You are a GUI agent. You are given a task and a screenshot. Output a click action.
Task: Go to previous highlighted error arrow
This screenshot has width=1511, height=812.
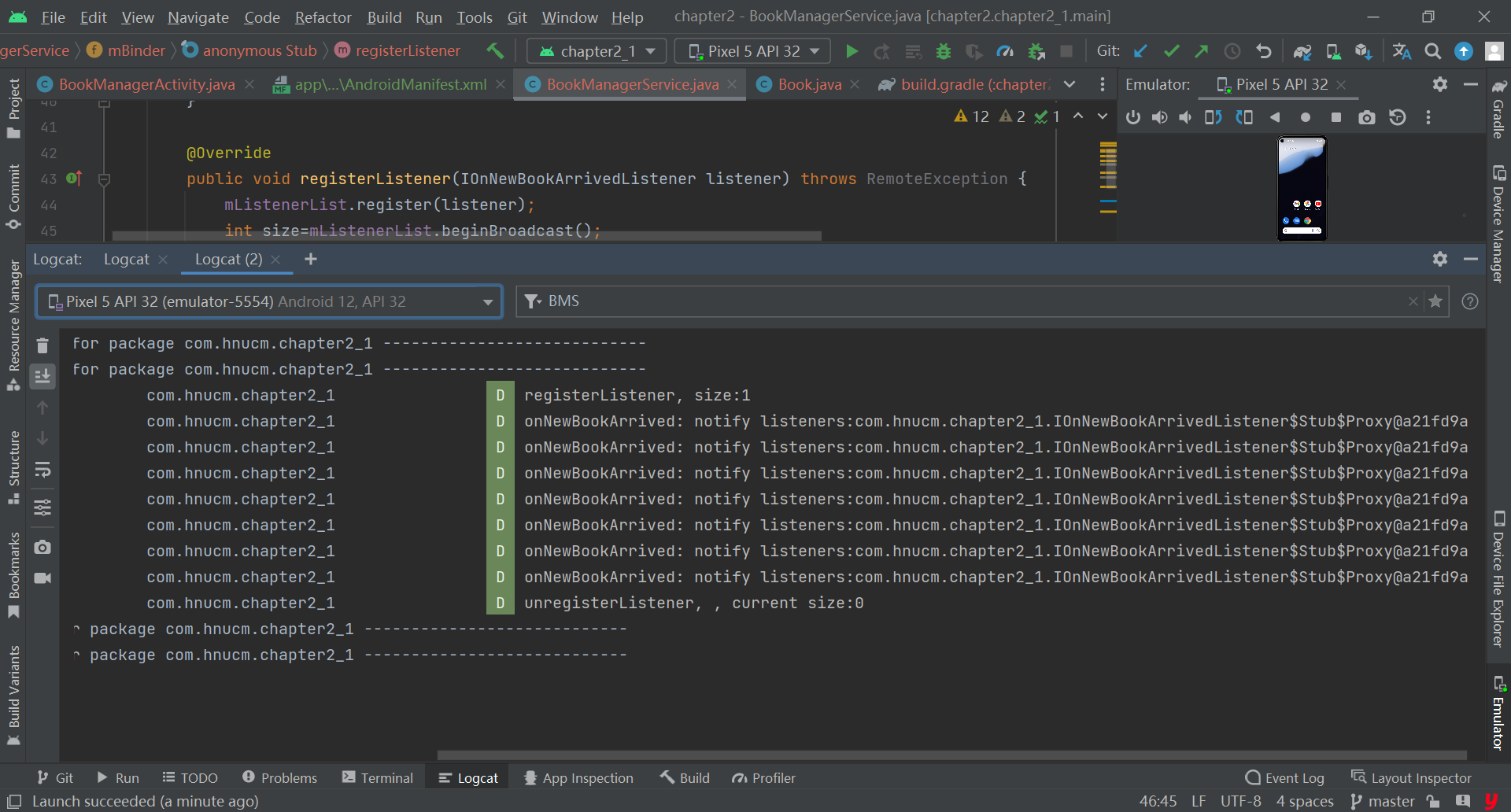click(x=1078, y=116)
